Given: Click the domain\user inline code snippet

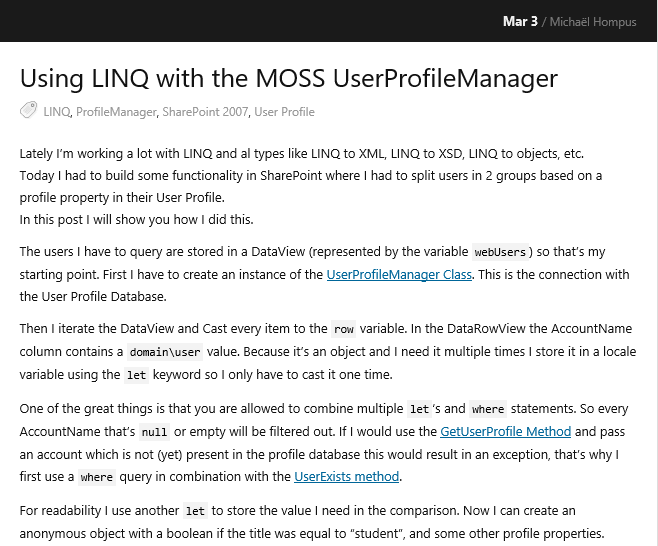Looking at the screenshot, I should (163, 352).
